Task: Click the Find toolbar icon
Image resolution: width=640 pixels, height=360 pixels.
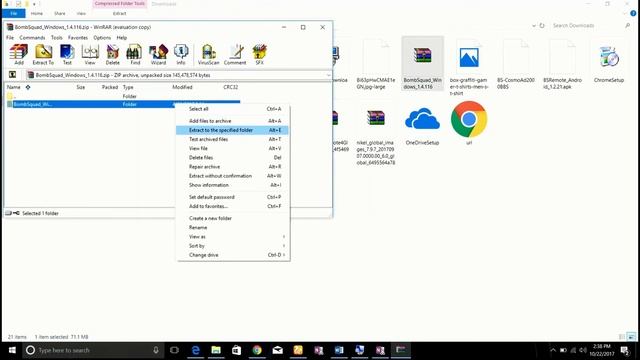Action: [x=135, y=54]
